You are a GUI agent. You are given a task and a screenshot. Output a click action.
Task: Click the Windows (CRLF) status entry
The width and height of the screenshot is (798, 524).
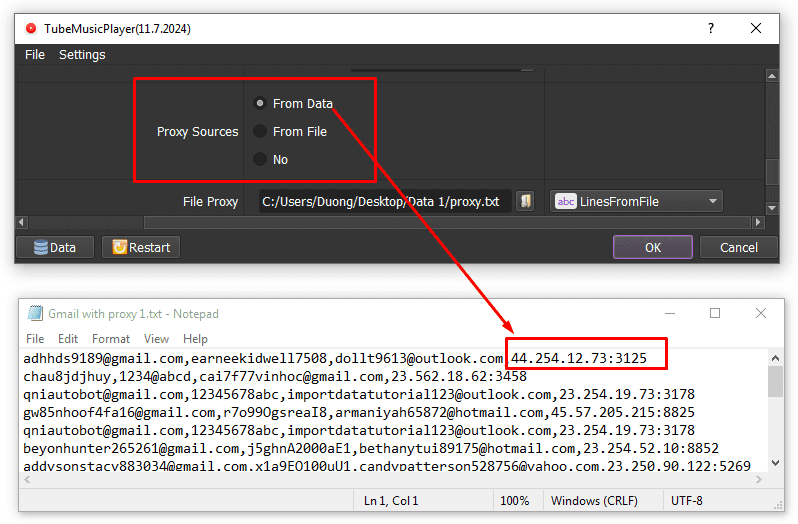coord(594,501)
